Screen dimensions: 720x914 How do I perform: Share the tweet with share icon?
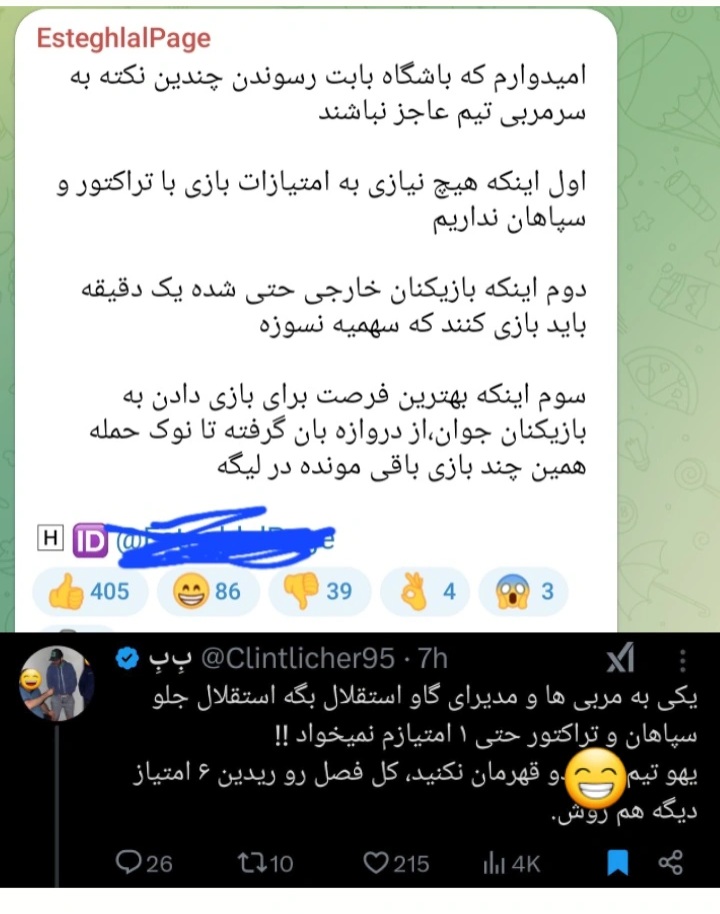pyautogui.click(x=670, y=863)
